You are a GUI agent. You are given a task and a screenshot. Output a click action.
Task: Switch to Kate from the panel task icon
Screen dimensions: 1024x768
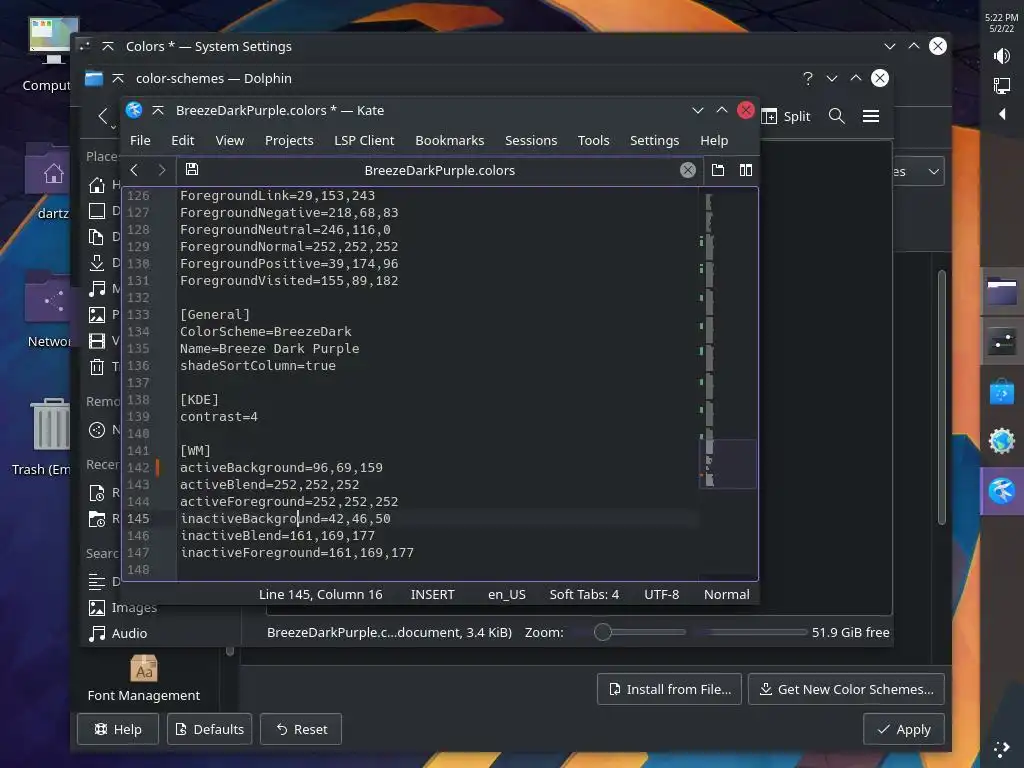point(1002,490)
